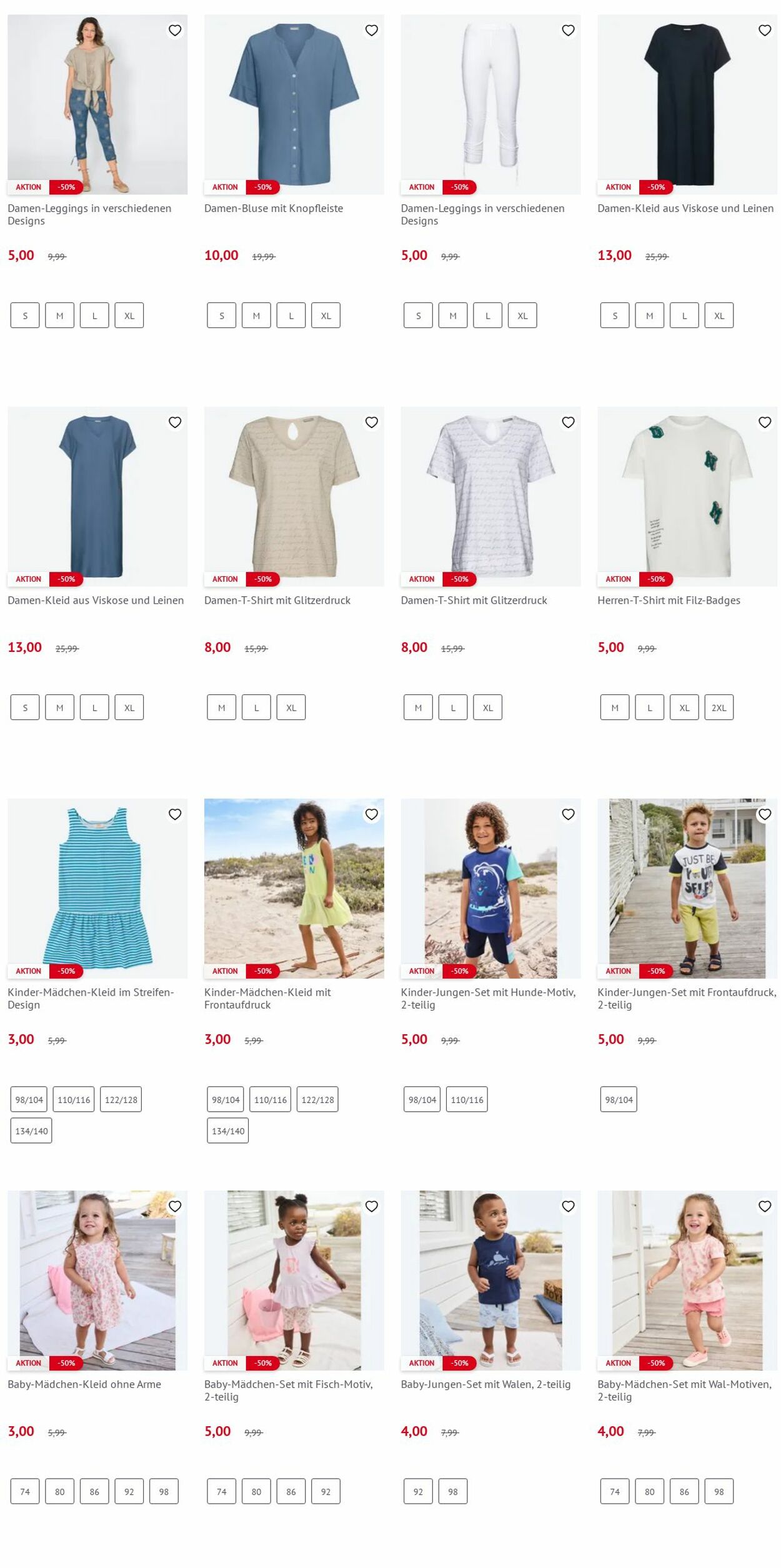This screenshot has width=781, height=1568.
Task: Add striped Kinder-Mädchen-Kleid to favorites
Action: pyautogui.click(x=175, y=814)
